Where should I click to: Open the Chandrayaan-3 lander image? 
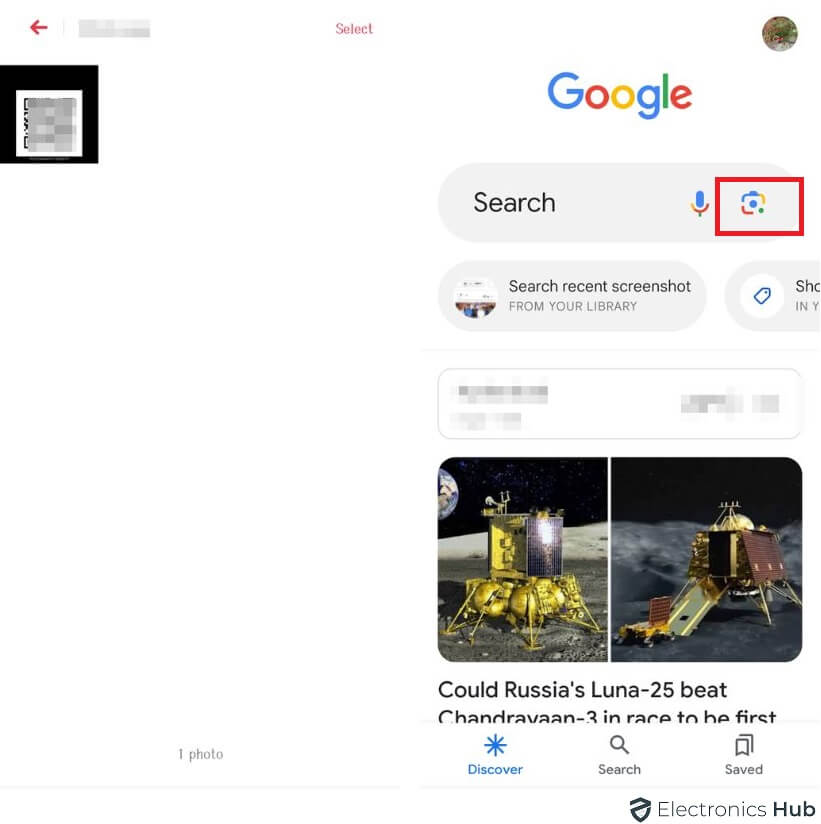tap(706, 559)
